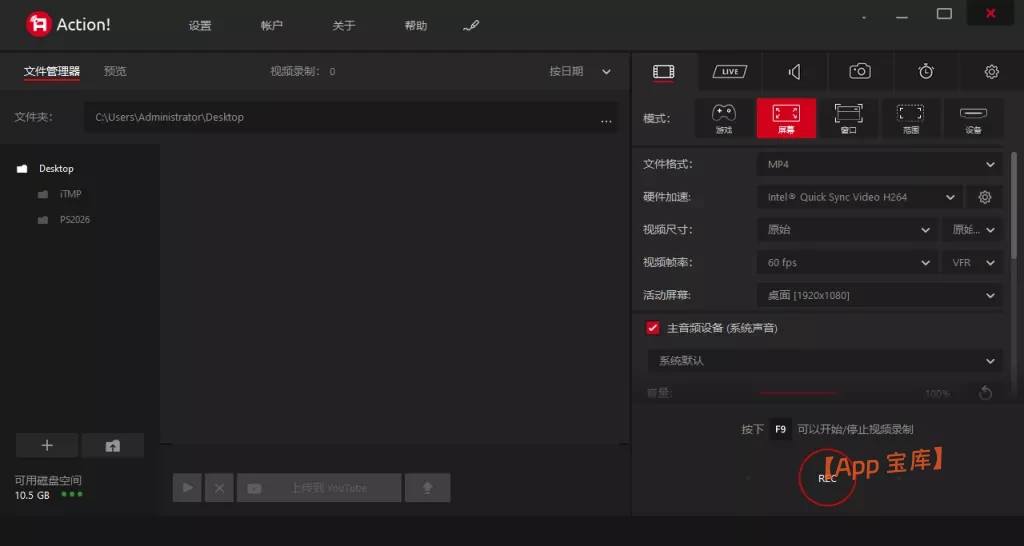
Task: Open the drawing pen tool in top menu
Action: [x=471, y=25]
